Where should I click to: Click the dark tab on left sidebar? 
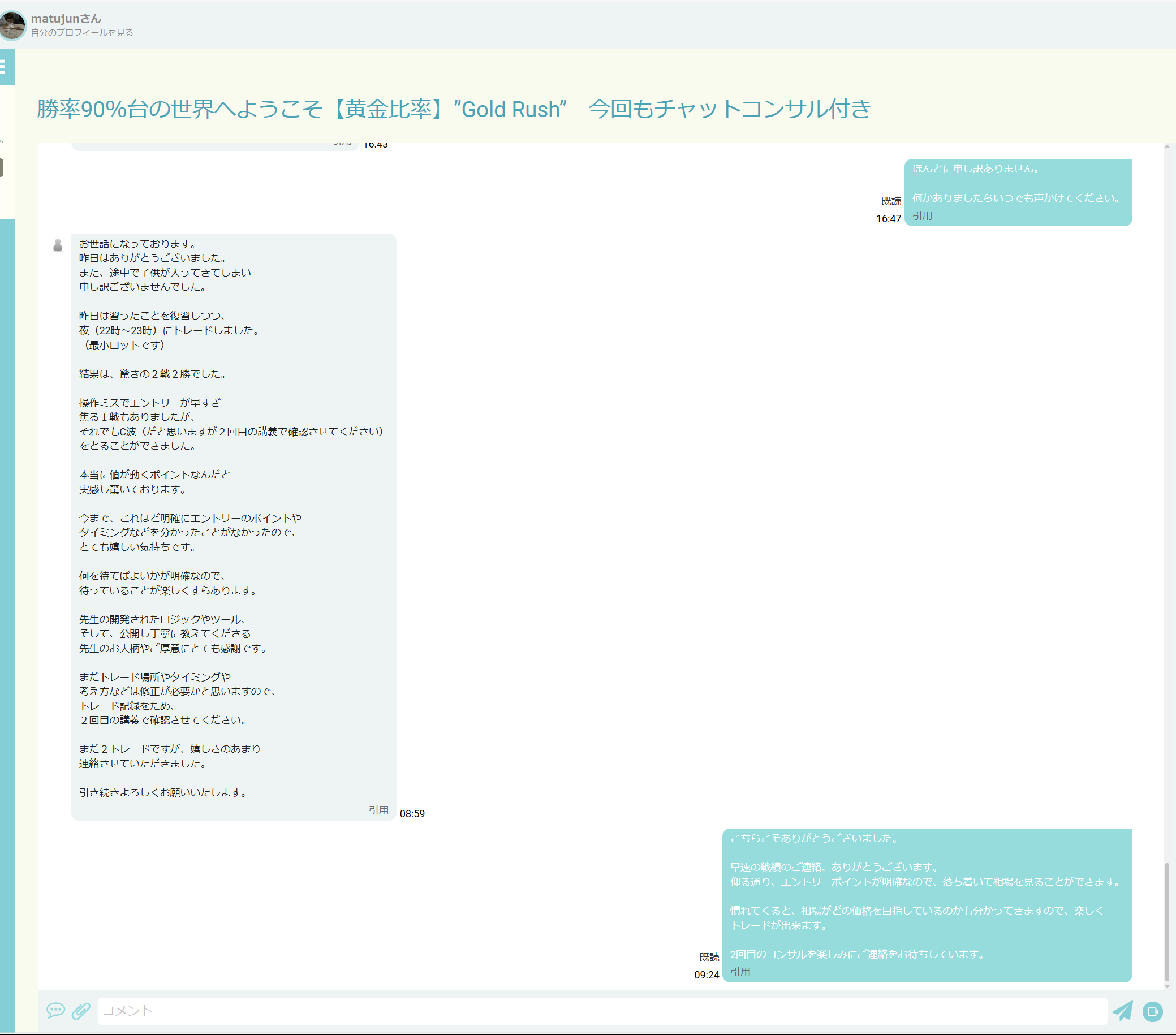pyautogui.click(x=2, y=167)
